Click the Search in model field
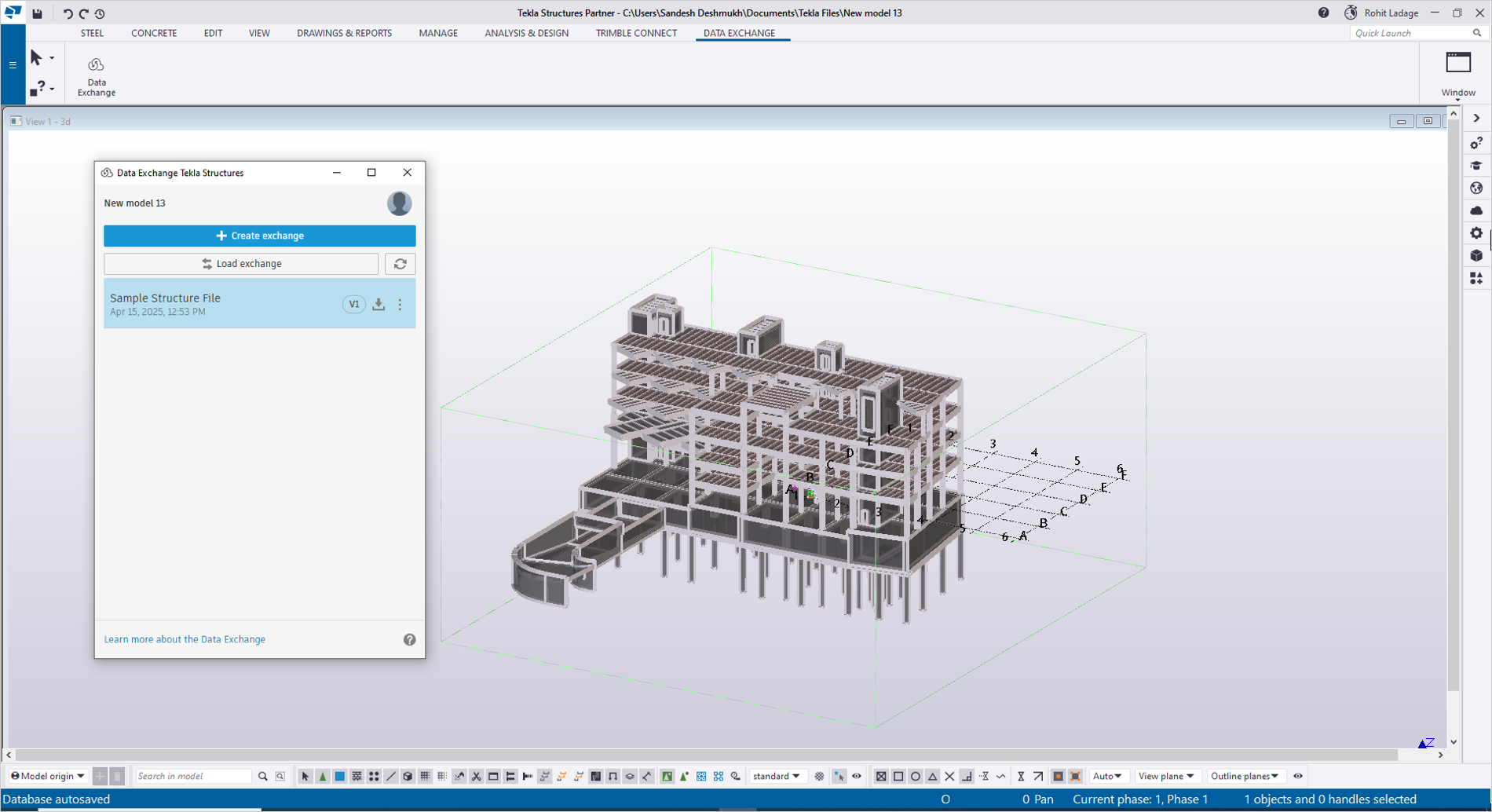The width and height of the screenshot is (1492, 812). [192, 777]
